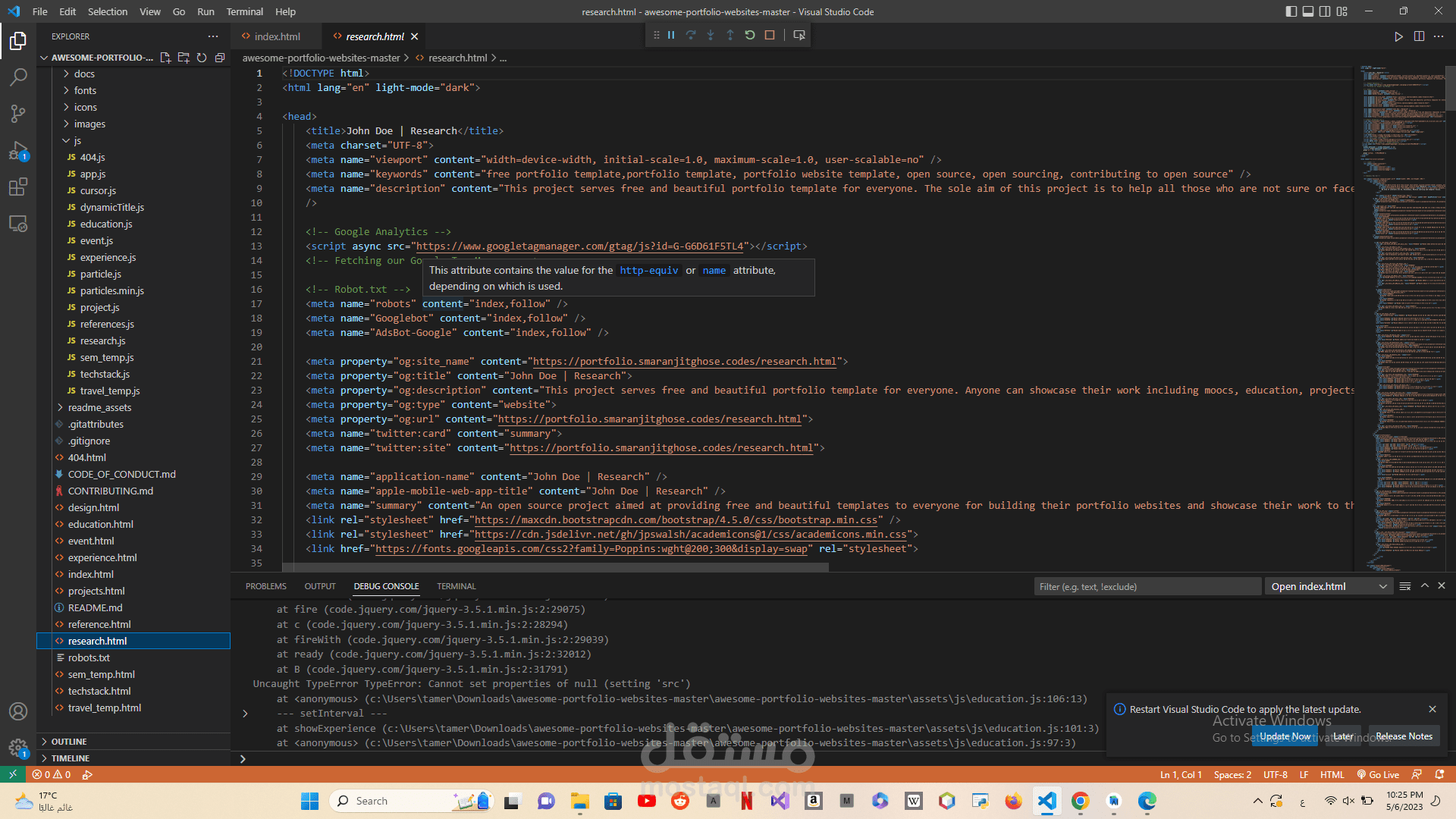Click Run and Debug activity icon
Viewport: 1456px width, 819px height.
coord(18,150)
